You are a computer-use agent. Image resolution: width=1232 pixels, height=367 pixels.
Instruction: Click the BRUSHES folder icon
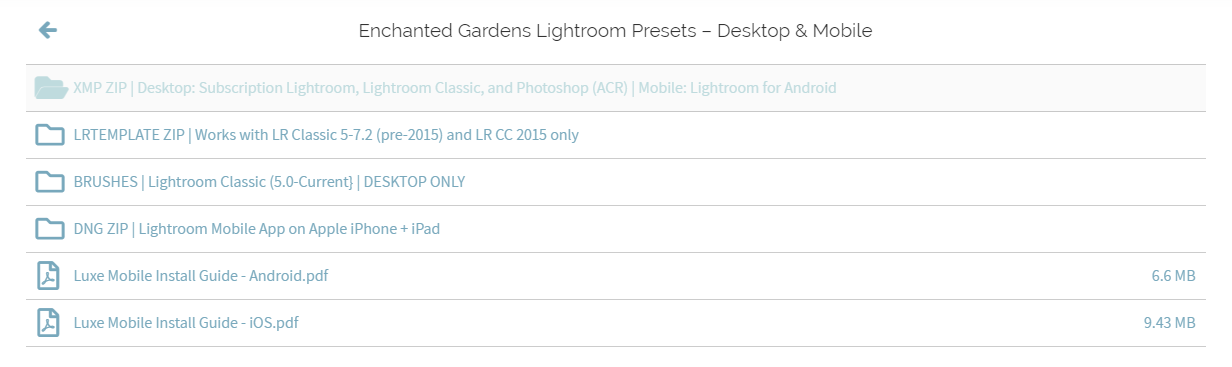(x=50, y=181)
